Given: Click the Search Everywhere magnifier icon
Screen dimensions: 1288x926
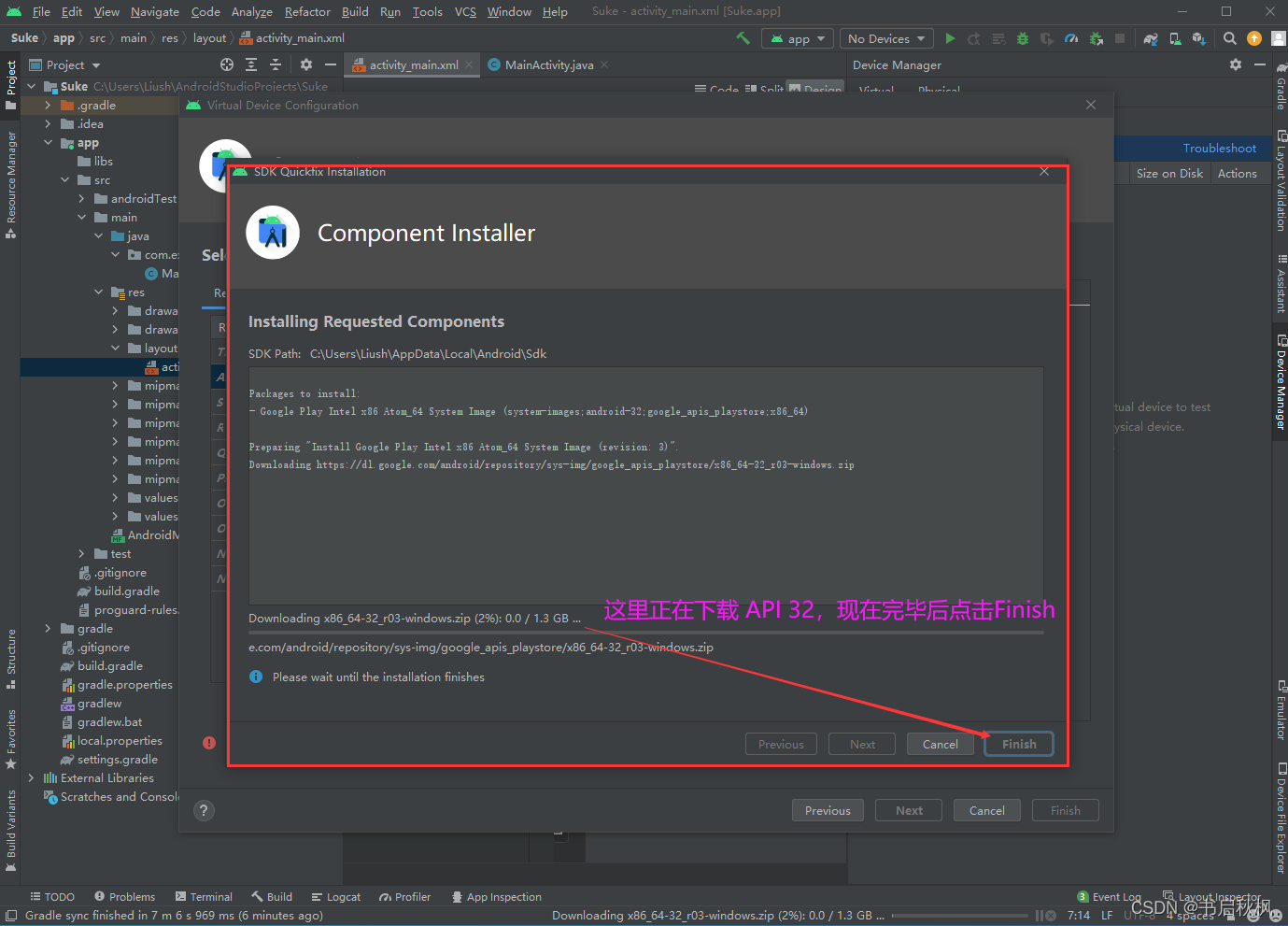Looking at the screenshot, I should (1230, 38).
